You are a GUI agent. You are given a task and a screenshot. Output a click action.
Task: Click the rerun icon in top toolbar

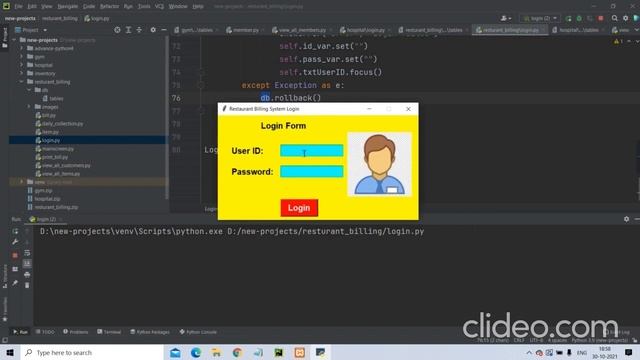[569, 18]
